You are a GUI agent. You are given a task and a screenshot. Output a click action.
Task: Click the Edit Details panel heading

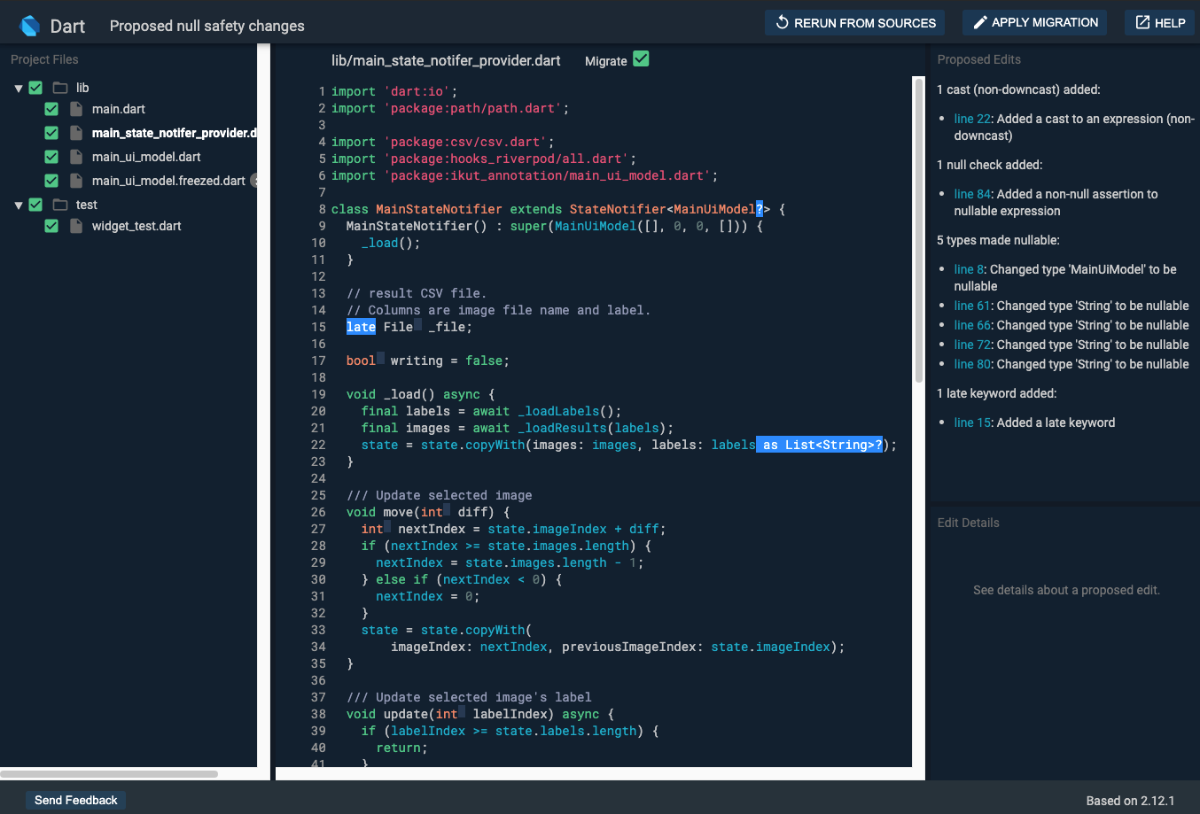968,523
